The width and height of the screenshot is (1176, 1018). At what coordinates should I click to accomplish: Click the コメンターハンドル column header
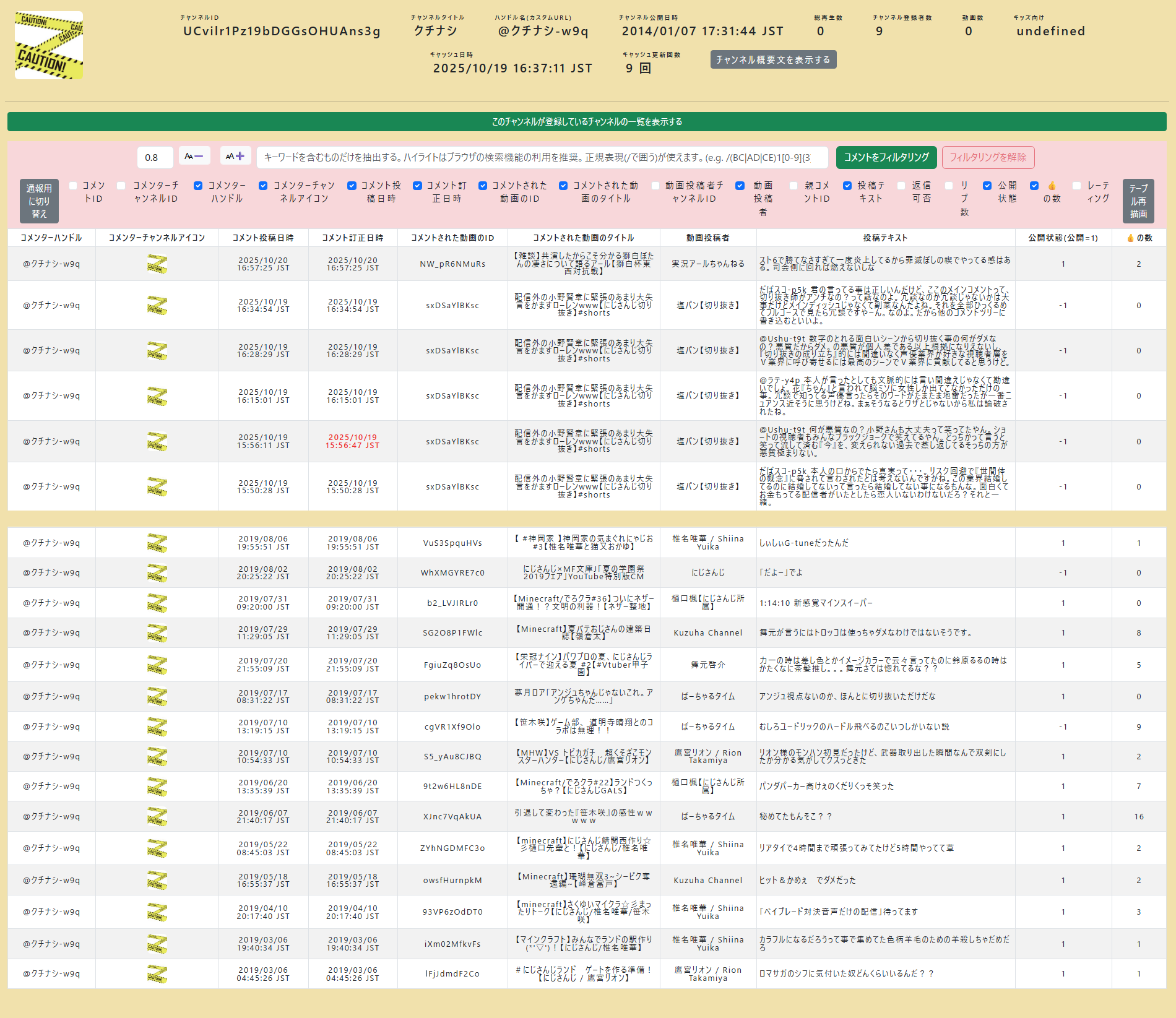point(51,238)
